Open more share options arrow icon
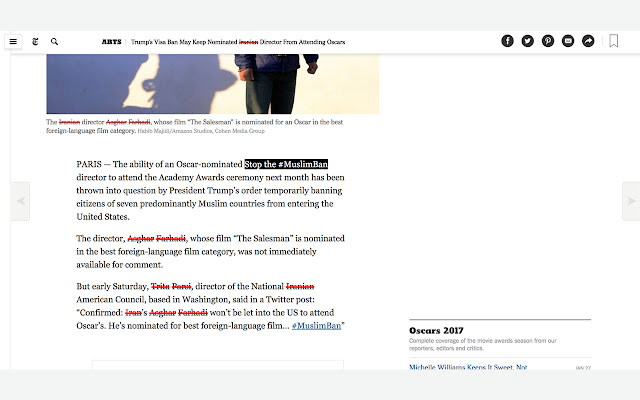This screenshot has width=640, height=400. coord(588,41)
